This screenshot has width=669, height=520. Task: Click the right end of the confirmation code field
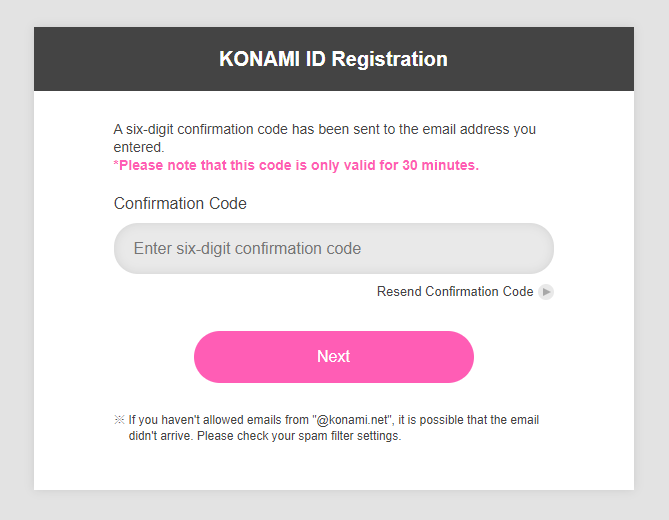tap(538, 248)
